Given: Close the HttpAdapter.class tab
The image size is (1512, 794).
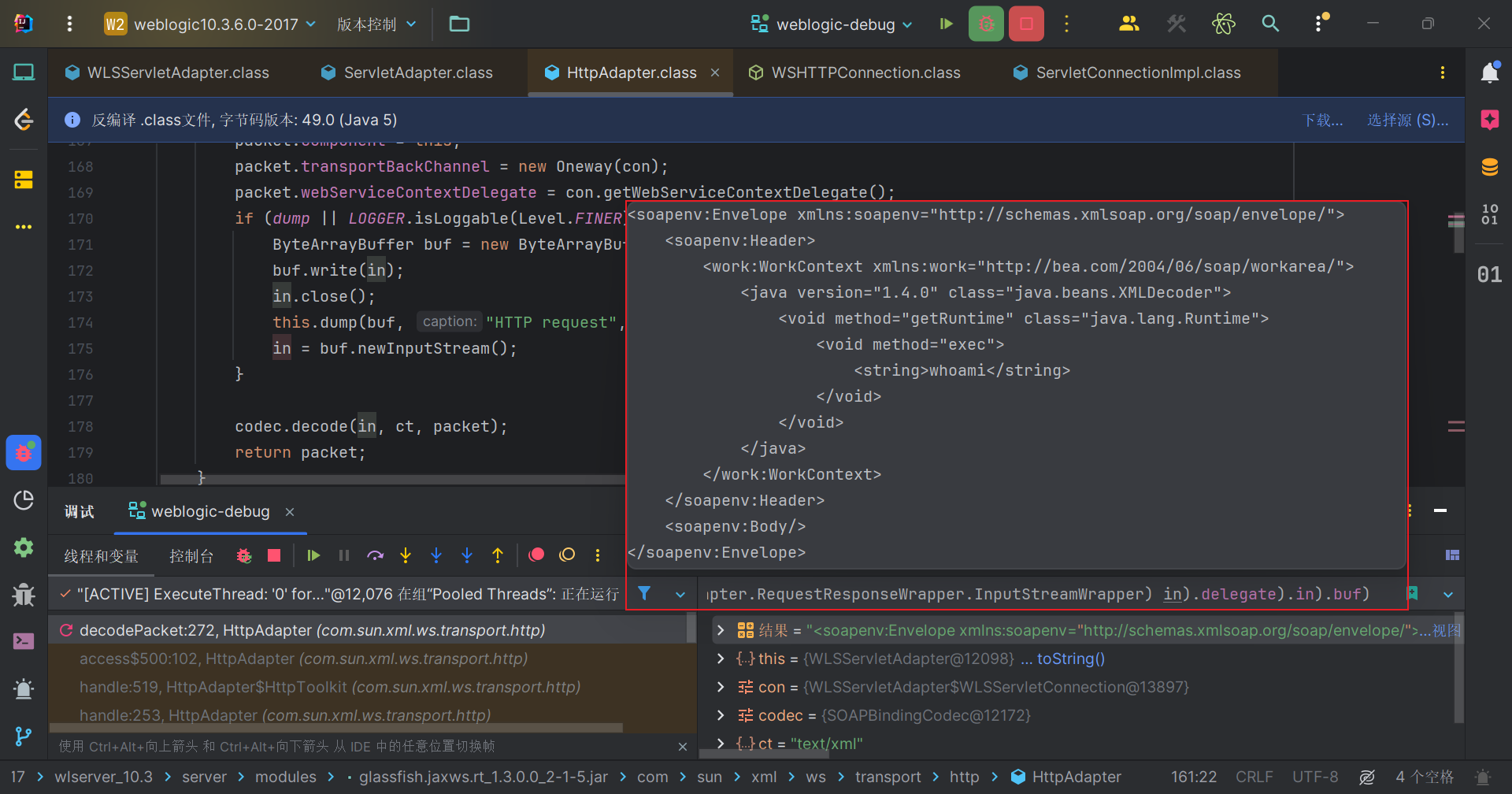Looking at the screenshot, I should [x=715, y=72].
